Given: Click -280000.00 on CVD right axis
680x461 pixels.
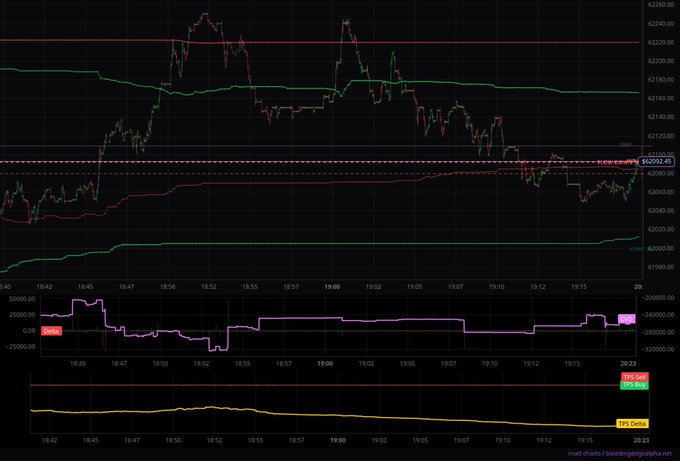Looking at the screenshot, I should [x=657, y=332].
